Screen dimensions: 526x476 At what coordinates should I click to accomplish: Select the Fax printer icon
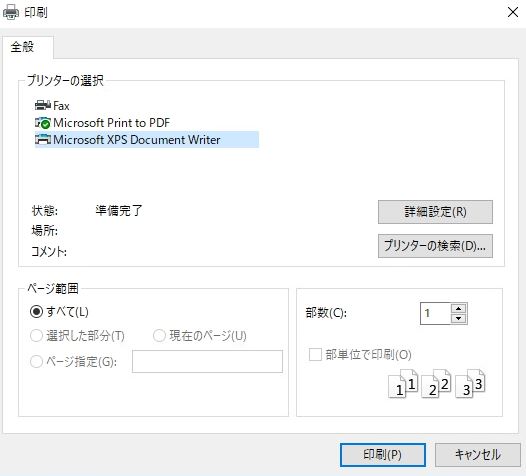43,106
